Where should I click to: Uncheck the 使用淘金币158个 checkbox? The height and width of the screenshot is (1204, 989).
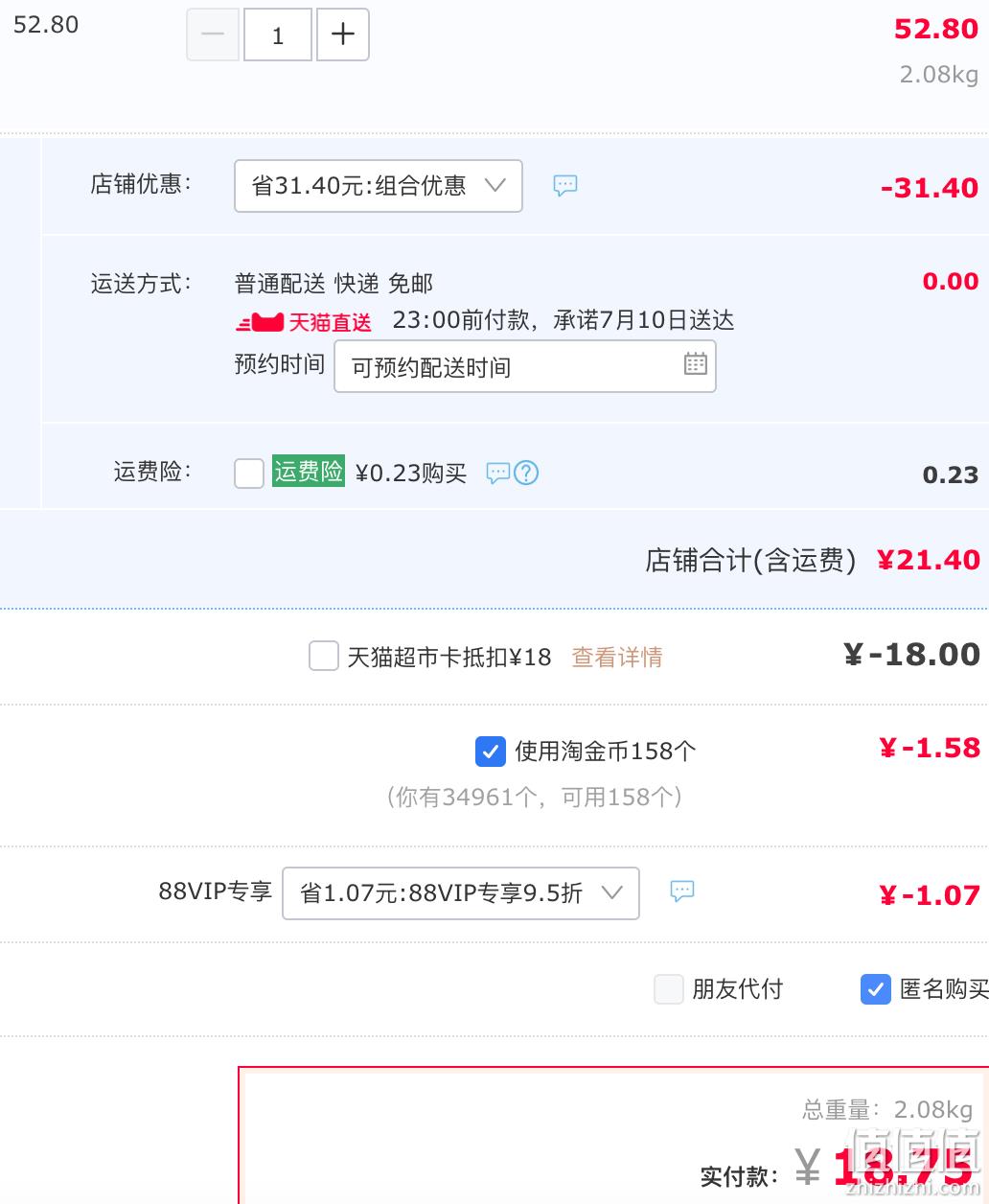pos(491,752)
